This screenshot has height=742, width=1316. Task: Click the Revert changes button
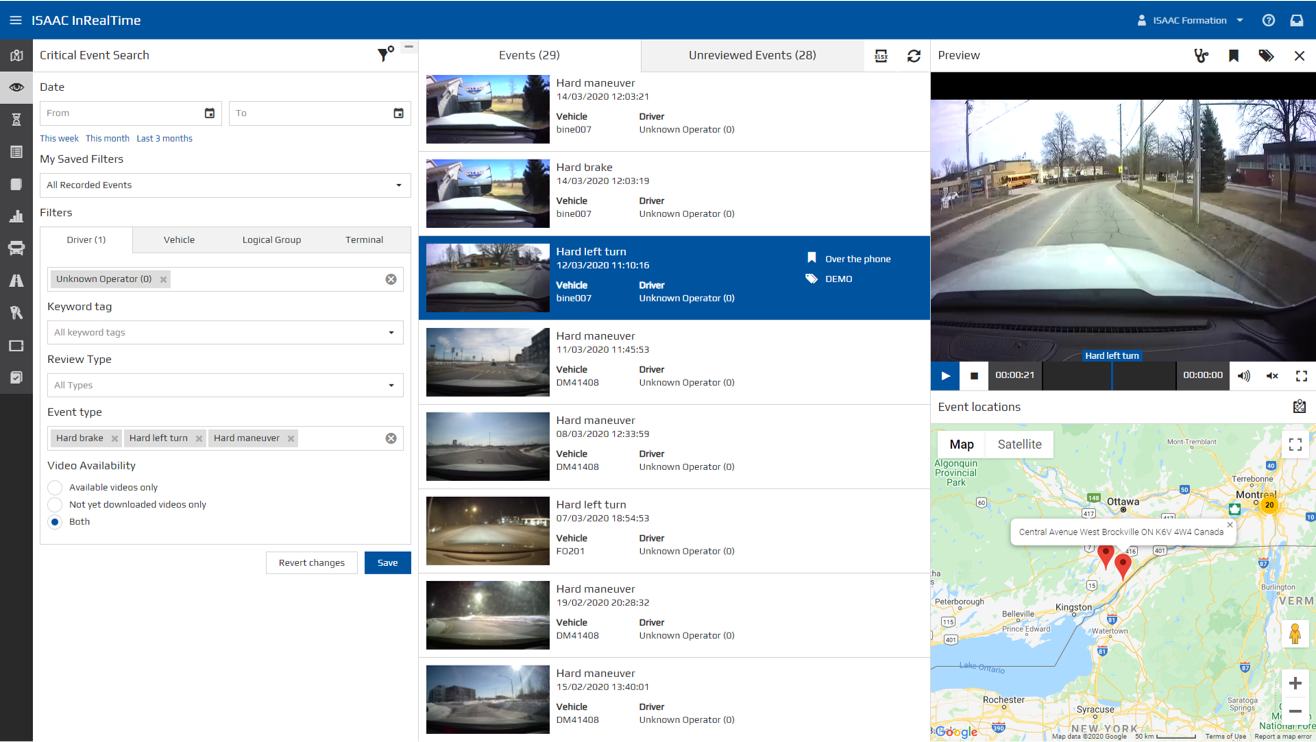point(311,563)
